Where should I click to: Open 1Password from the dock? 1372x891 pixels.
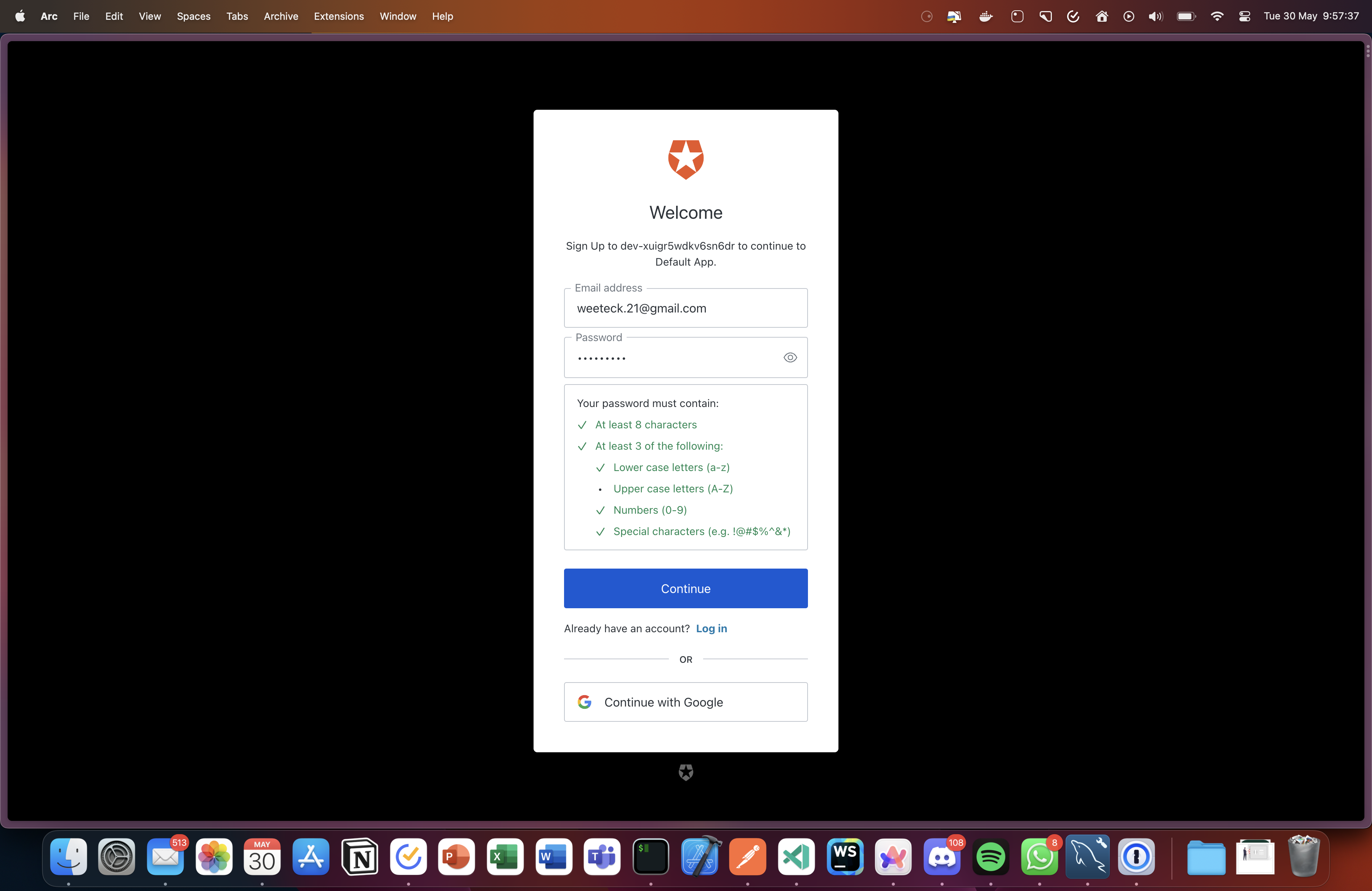[1136, 857]
